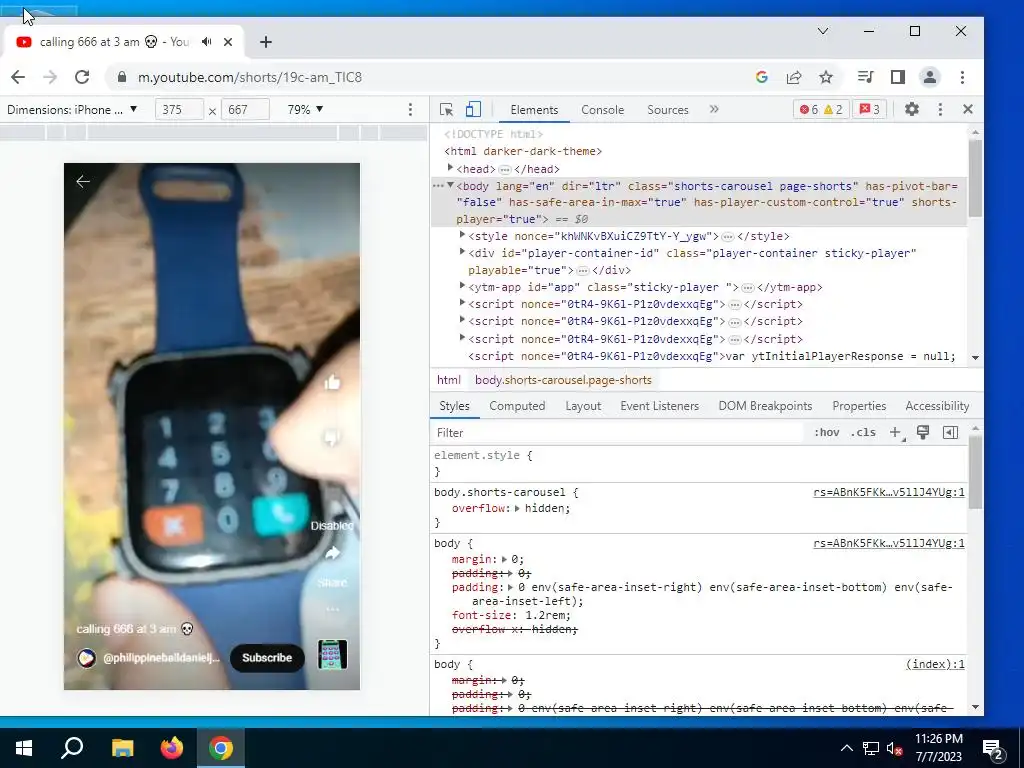Open the Dimensions device dropdown
Image resolution: width=1024 pixels, height=768 pixels.
[72, 110]
